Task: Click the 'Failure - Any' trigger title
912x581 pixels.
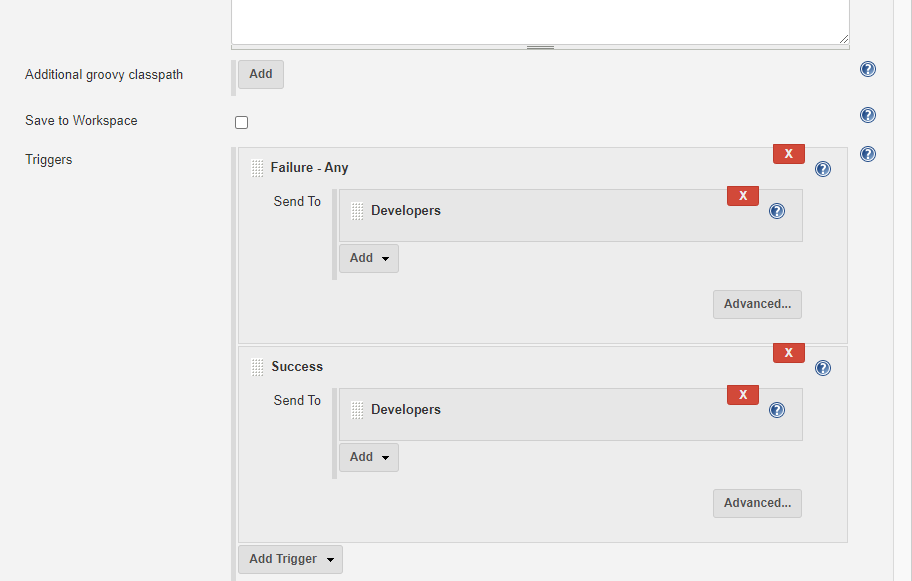Action: [309, 168]
